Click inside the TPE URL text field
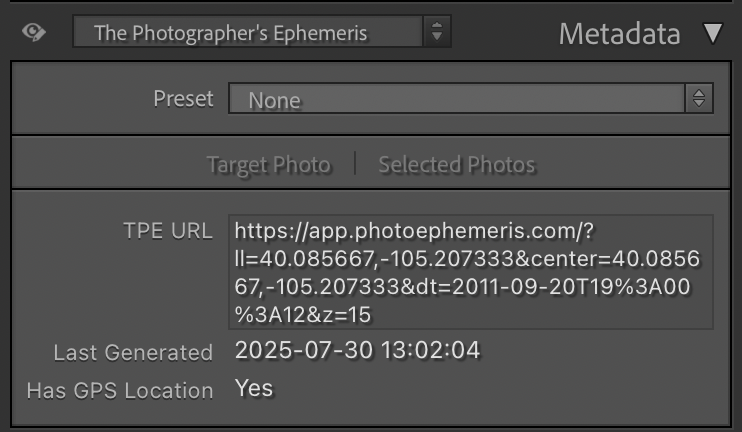This screenshot has width=742, height=432. click(x=471, y=272)
